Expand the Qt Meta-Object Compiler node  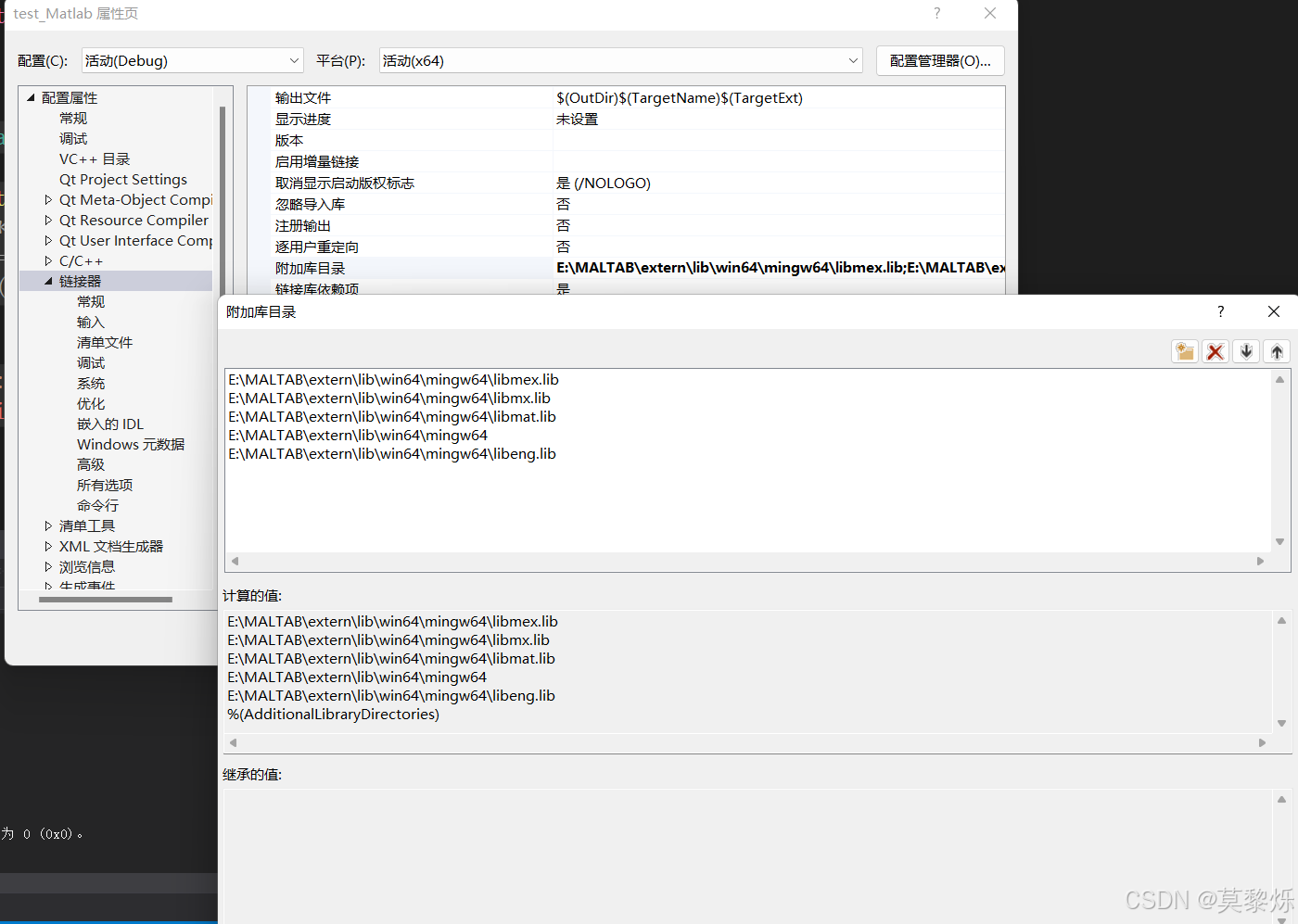[48, 199]
